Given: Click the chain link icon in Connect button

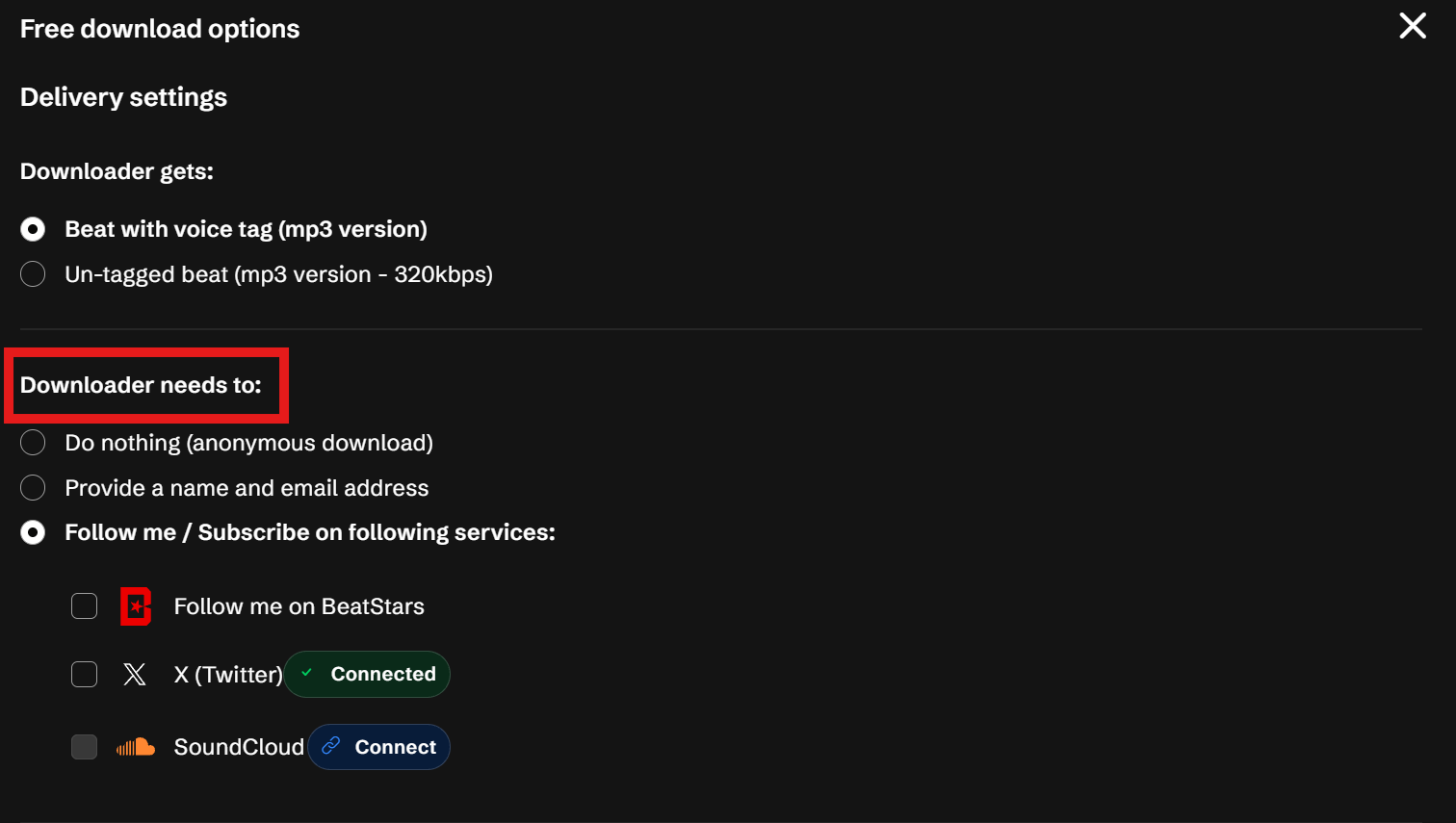Looking at the screenshot, I should pos(331,746).
